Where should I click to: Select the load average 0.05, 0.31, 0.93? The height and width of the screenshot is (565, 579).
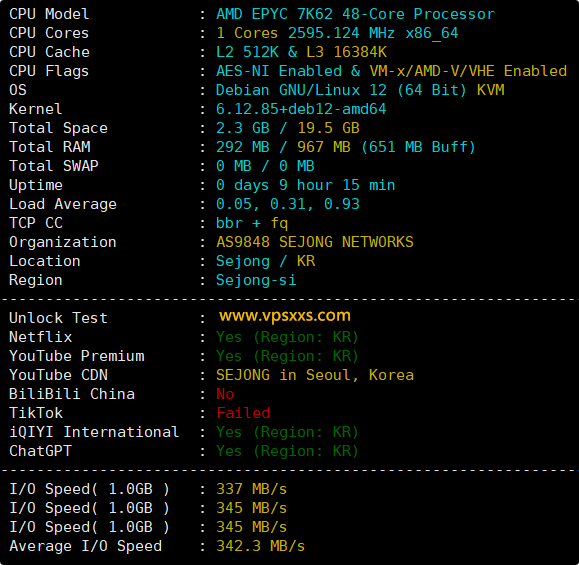[x=288, y=204]
